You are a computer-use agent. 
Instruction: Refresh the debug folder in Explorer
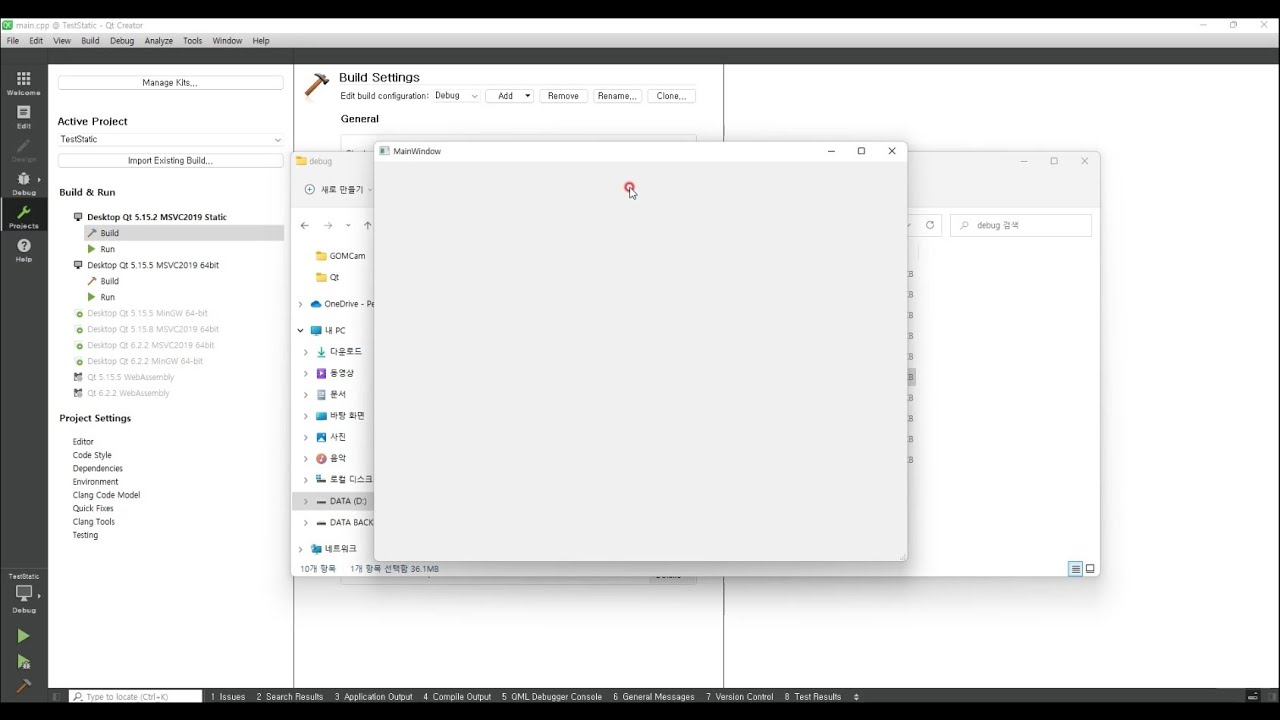(x=930, y=226)
